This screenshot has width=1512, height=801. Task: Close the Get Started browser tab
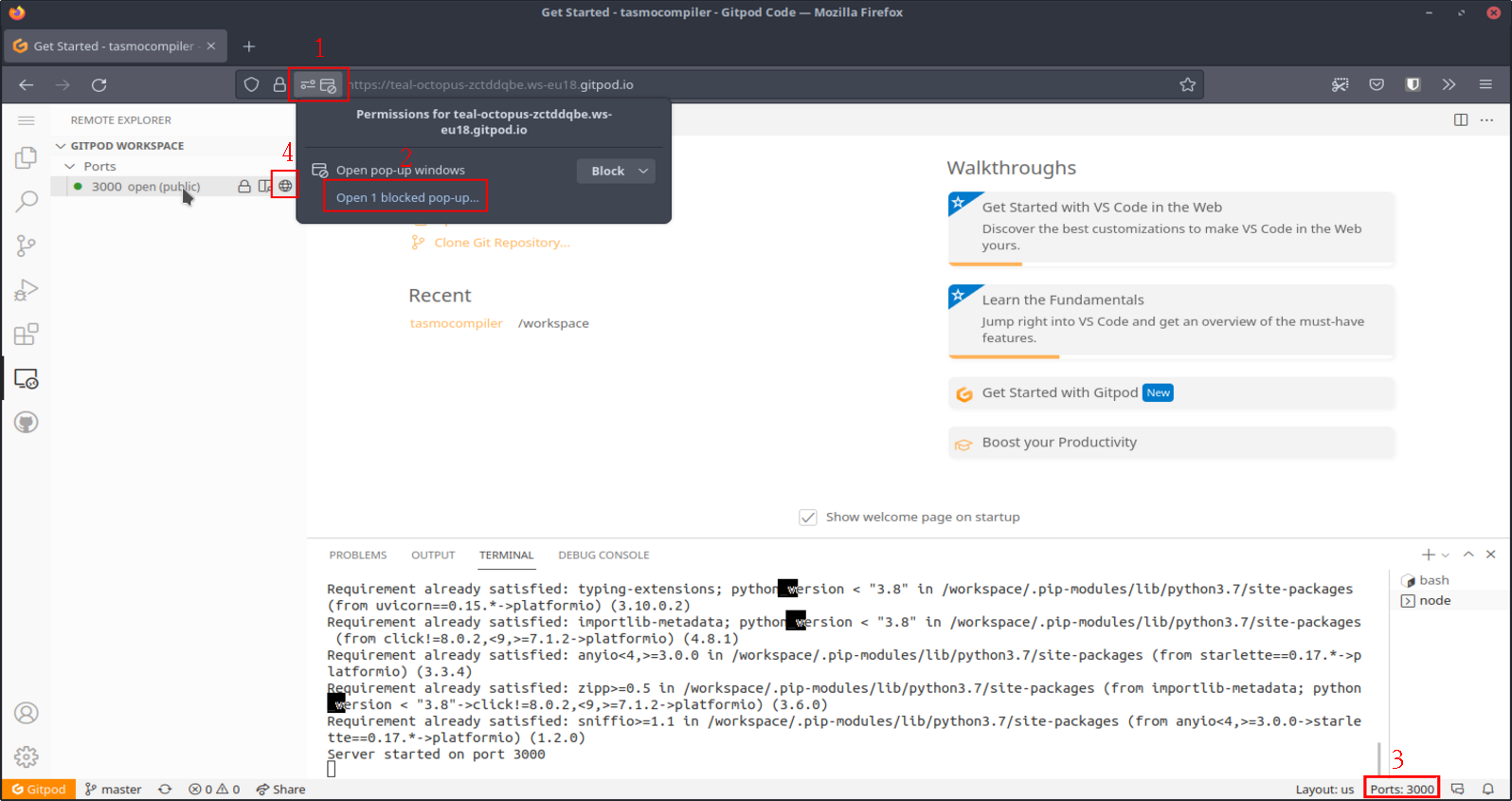click(x=211, y=46)
